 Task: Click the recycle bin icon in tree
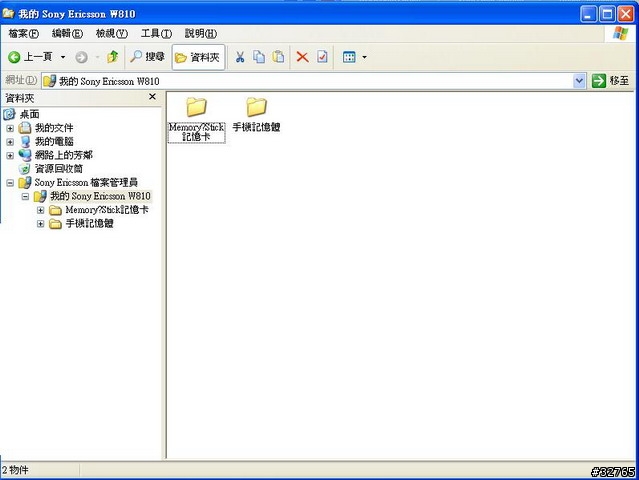click(x=24, y=169)
